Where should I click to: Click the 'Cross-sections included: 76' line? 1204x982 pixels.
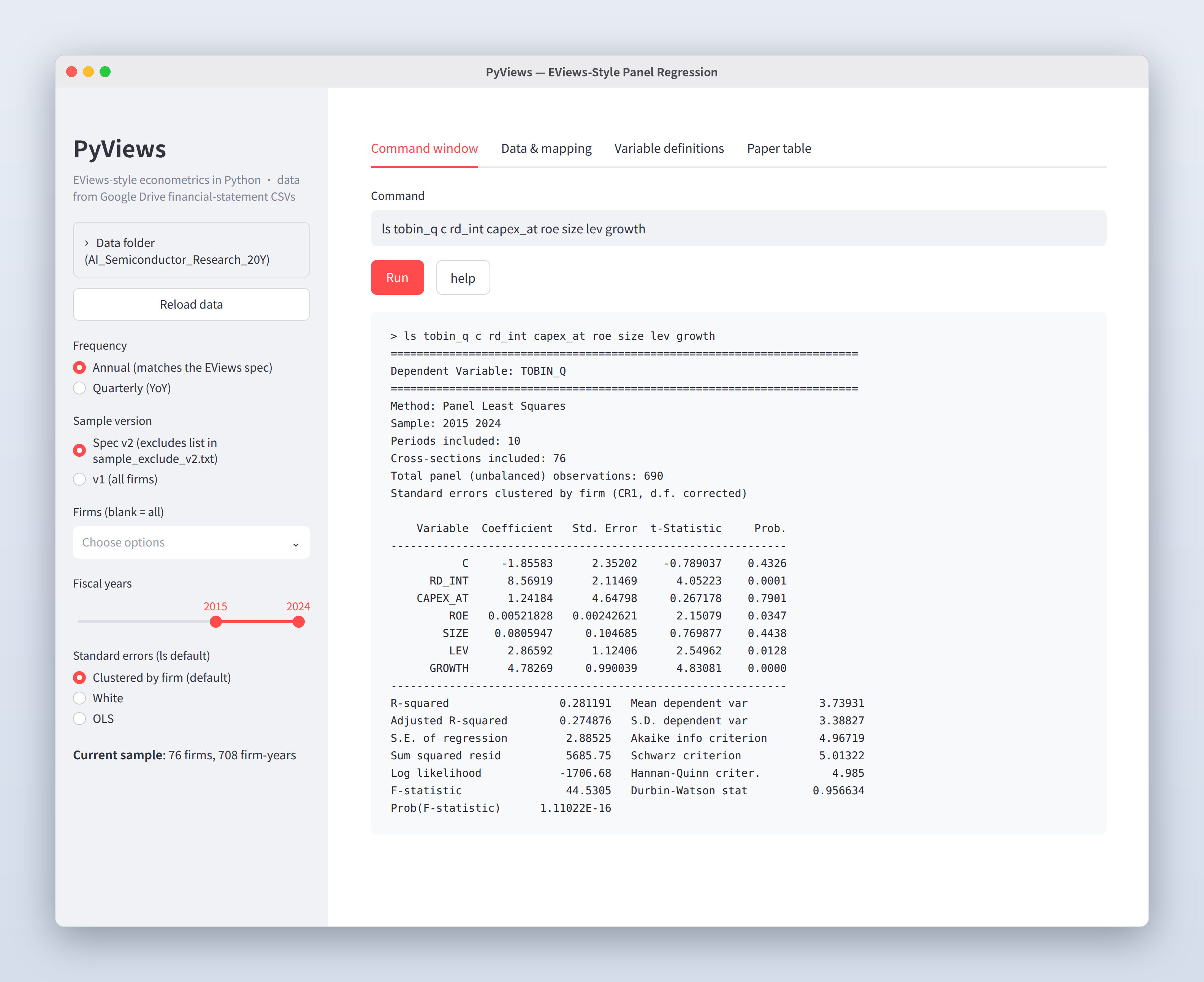[x=478, y=459]
